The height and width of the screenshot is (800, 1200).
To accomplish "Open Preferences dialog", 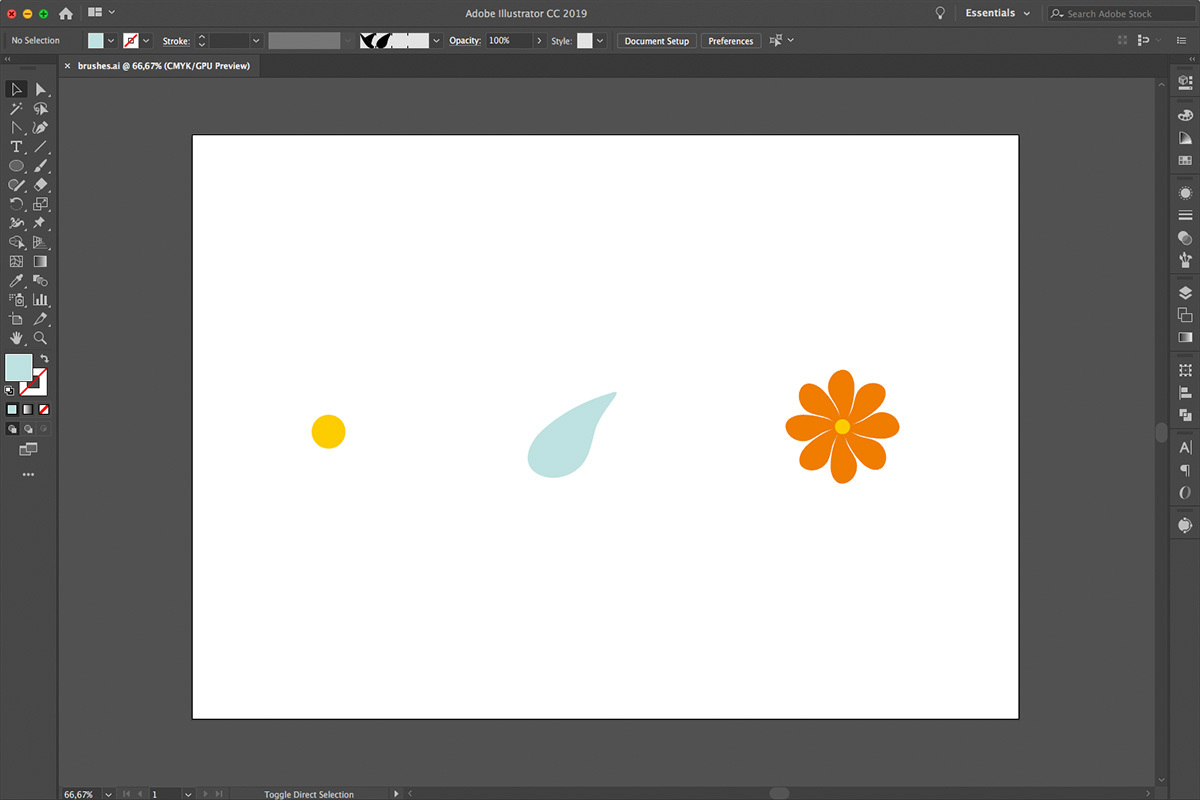I will (731, 41).
